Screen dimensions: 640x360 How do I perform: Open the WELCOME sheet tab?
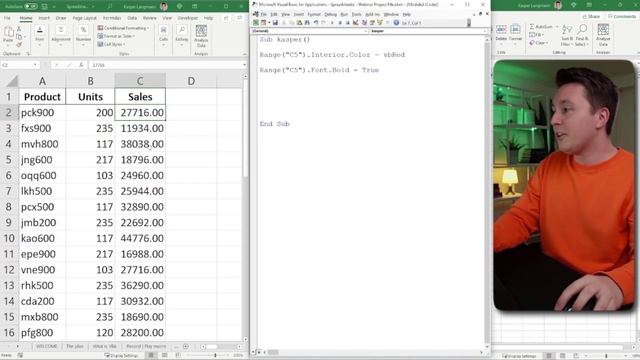[x=46, y=346]
